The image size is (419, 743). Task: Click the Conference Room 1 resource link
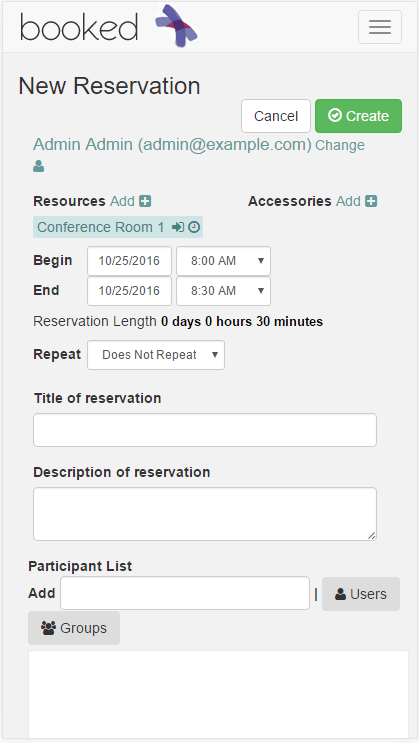tap(100, 227)
